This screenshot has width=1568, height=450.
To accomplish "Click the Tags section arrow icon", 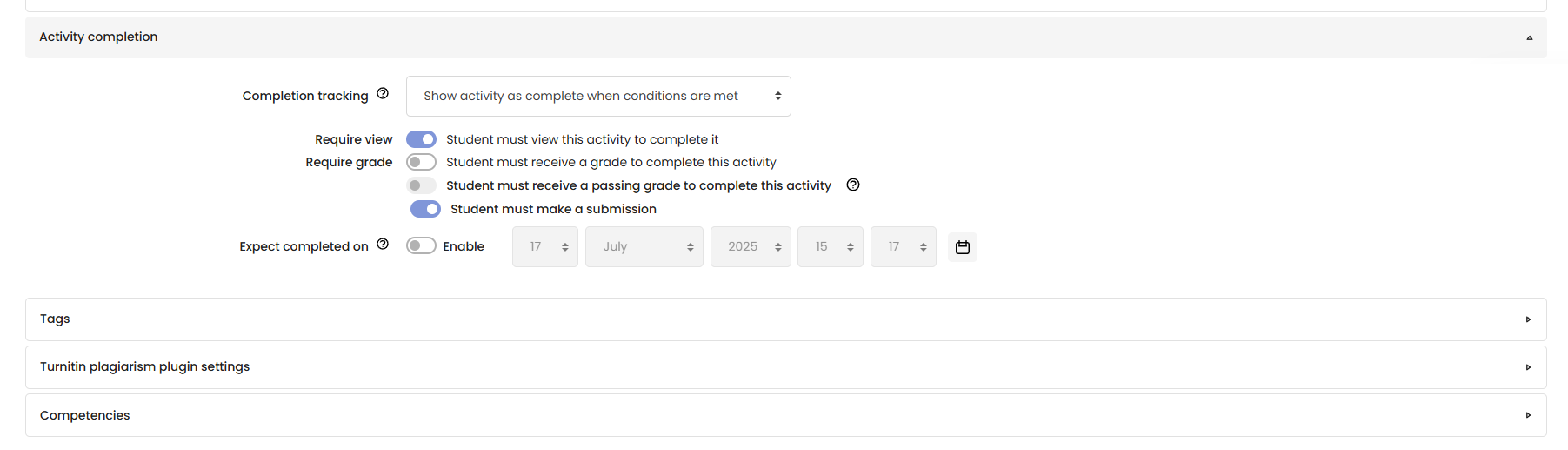I will coord(1528,319).
